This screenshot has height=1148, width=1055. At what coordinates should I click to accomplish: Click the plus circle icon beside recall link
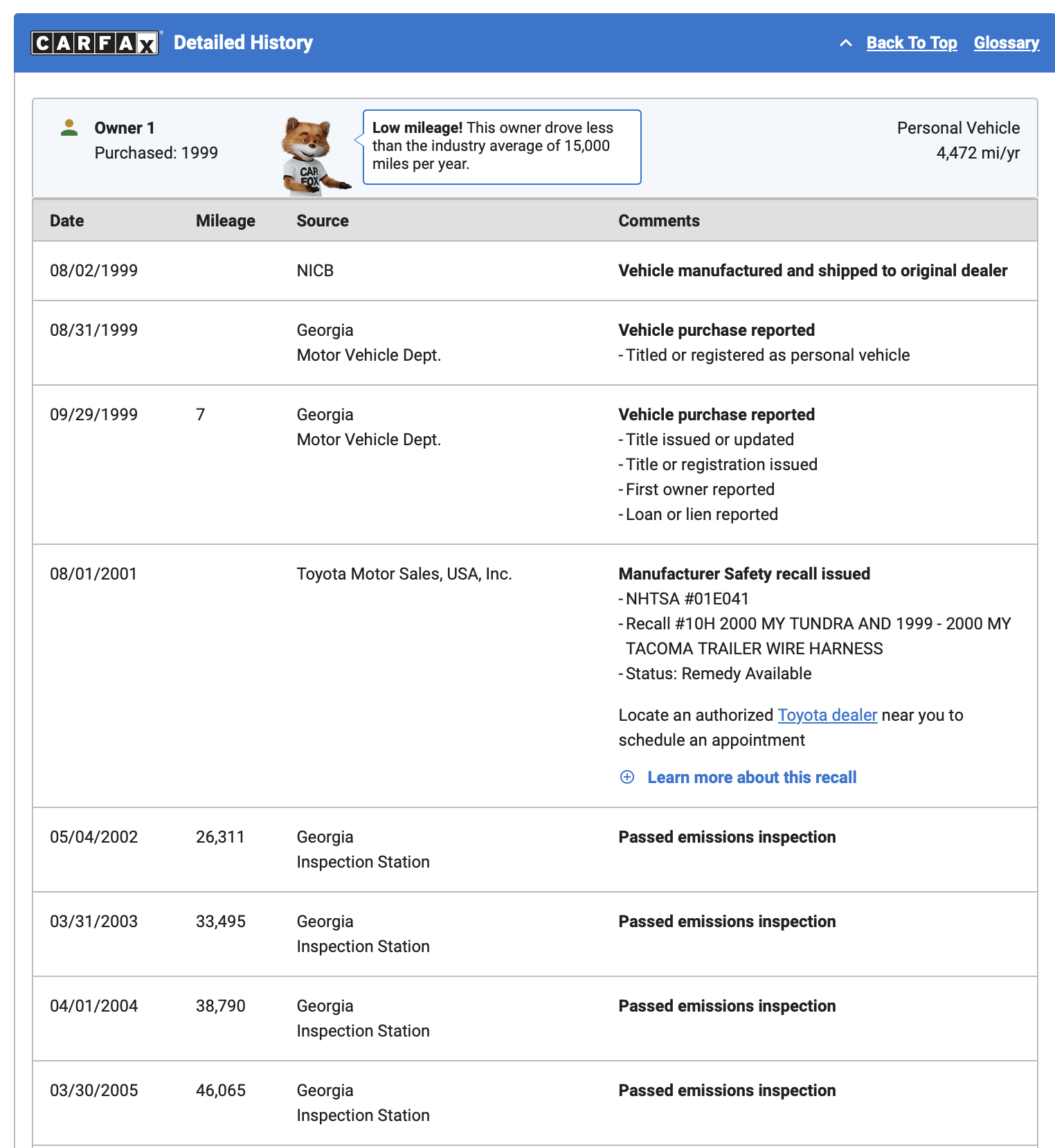tap(627, 777)
